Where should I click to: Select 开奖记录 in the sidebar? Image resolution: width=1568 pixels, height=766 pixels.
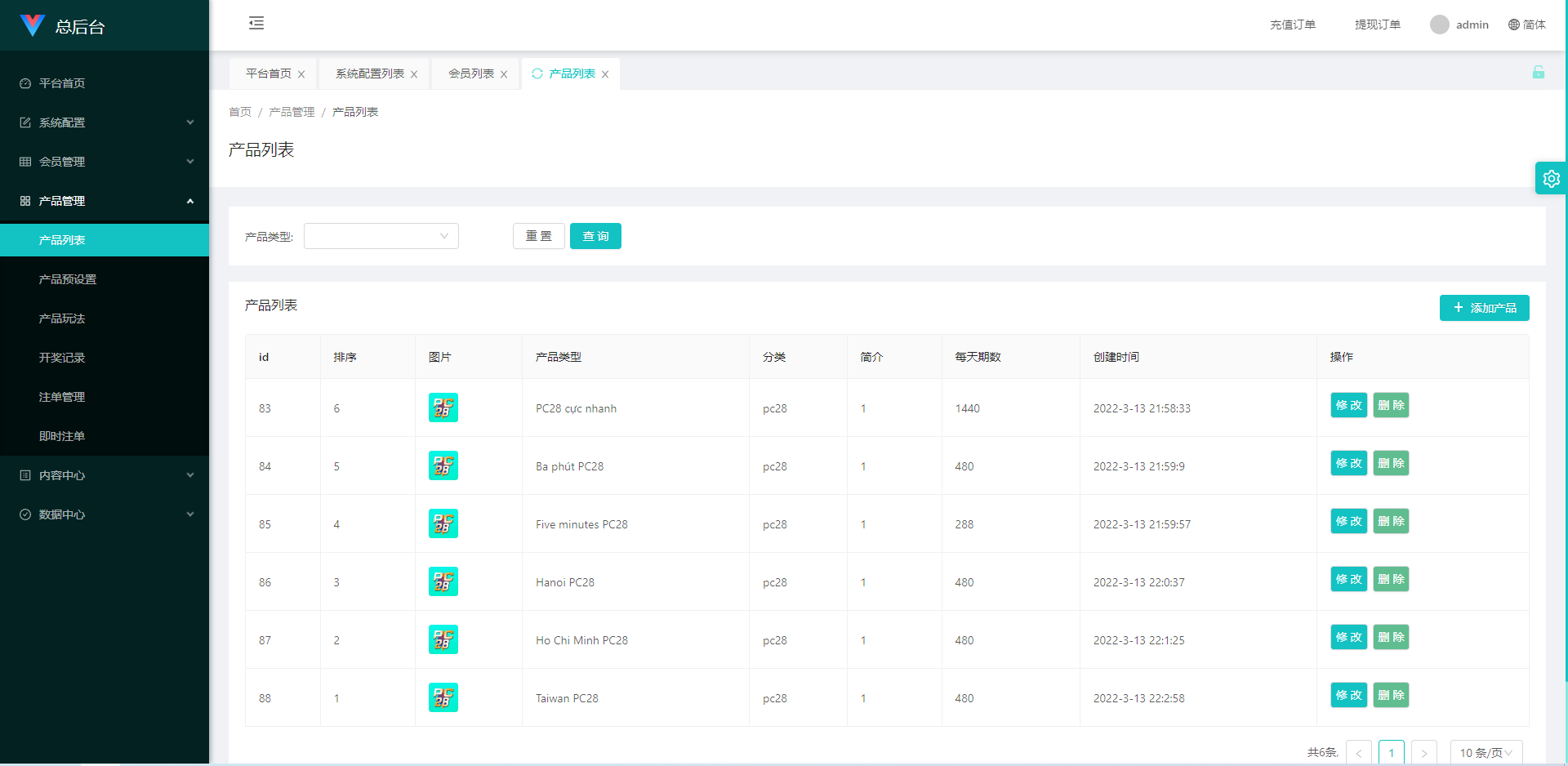62,358
